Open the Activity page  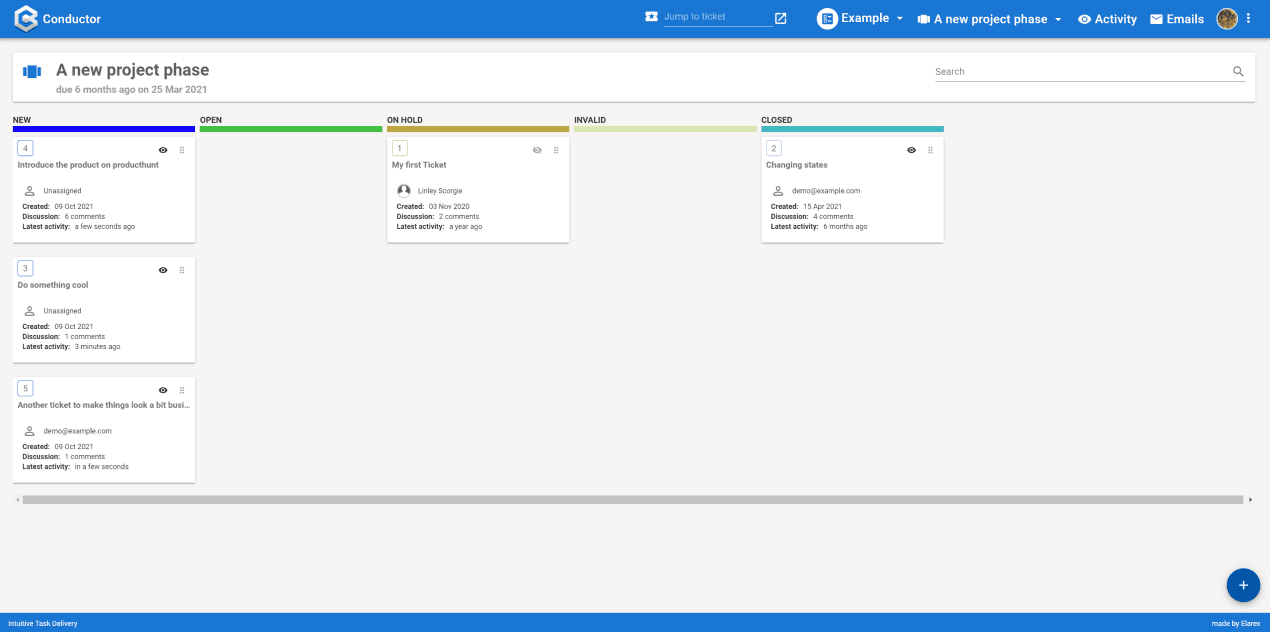click(x=1107, y=19)
